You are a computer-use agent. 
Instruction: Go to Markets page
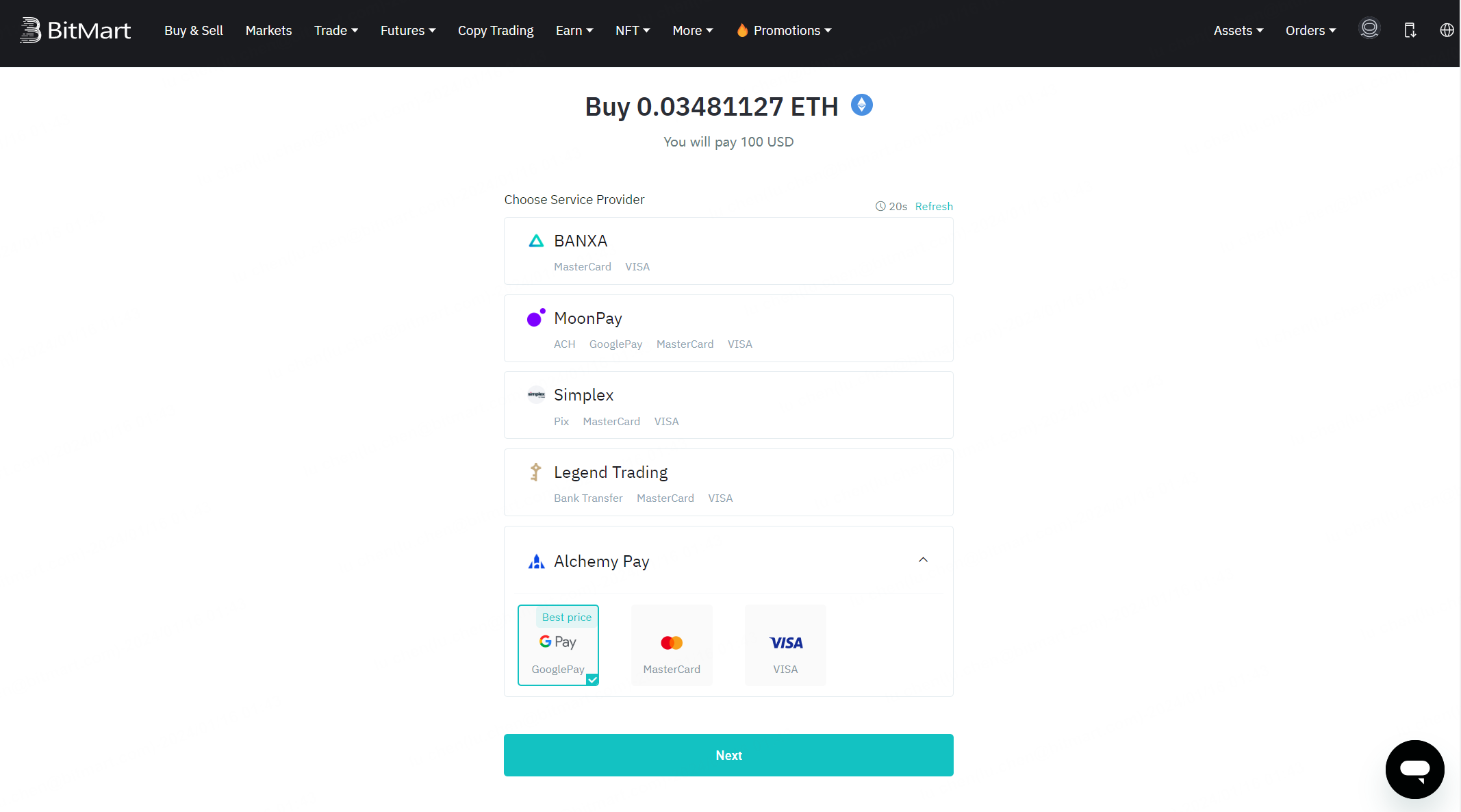268,30
